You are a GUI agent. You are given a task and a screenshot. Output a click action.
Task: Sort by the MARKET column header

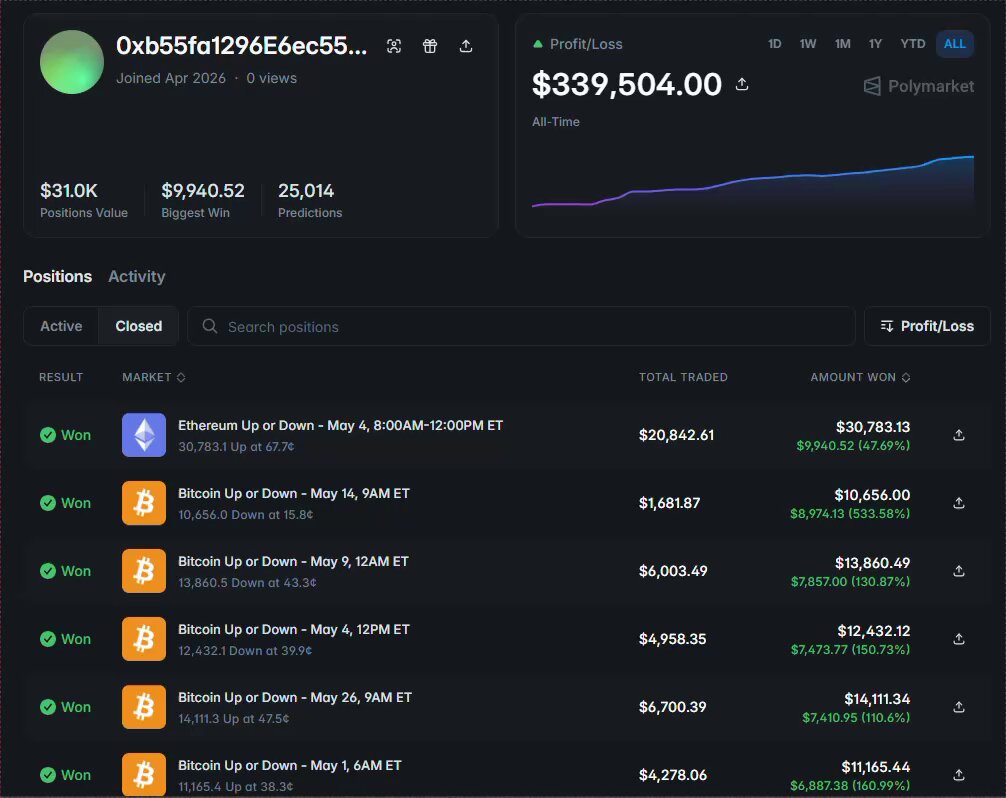(154, 377)
